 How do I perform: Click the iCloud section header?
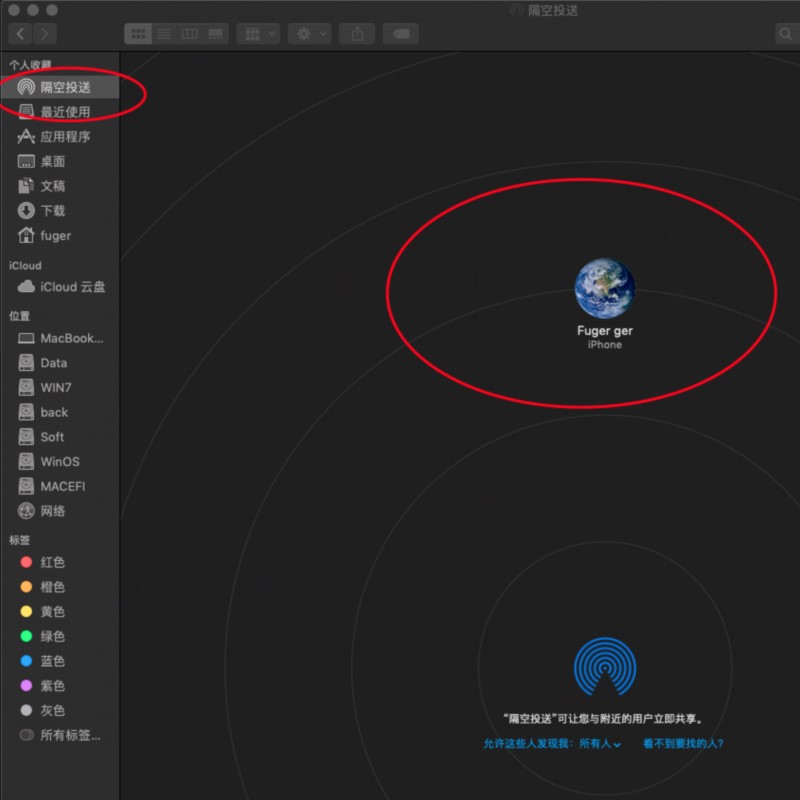[25, 265]
